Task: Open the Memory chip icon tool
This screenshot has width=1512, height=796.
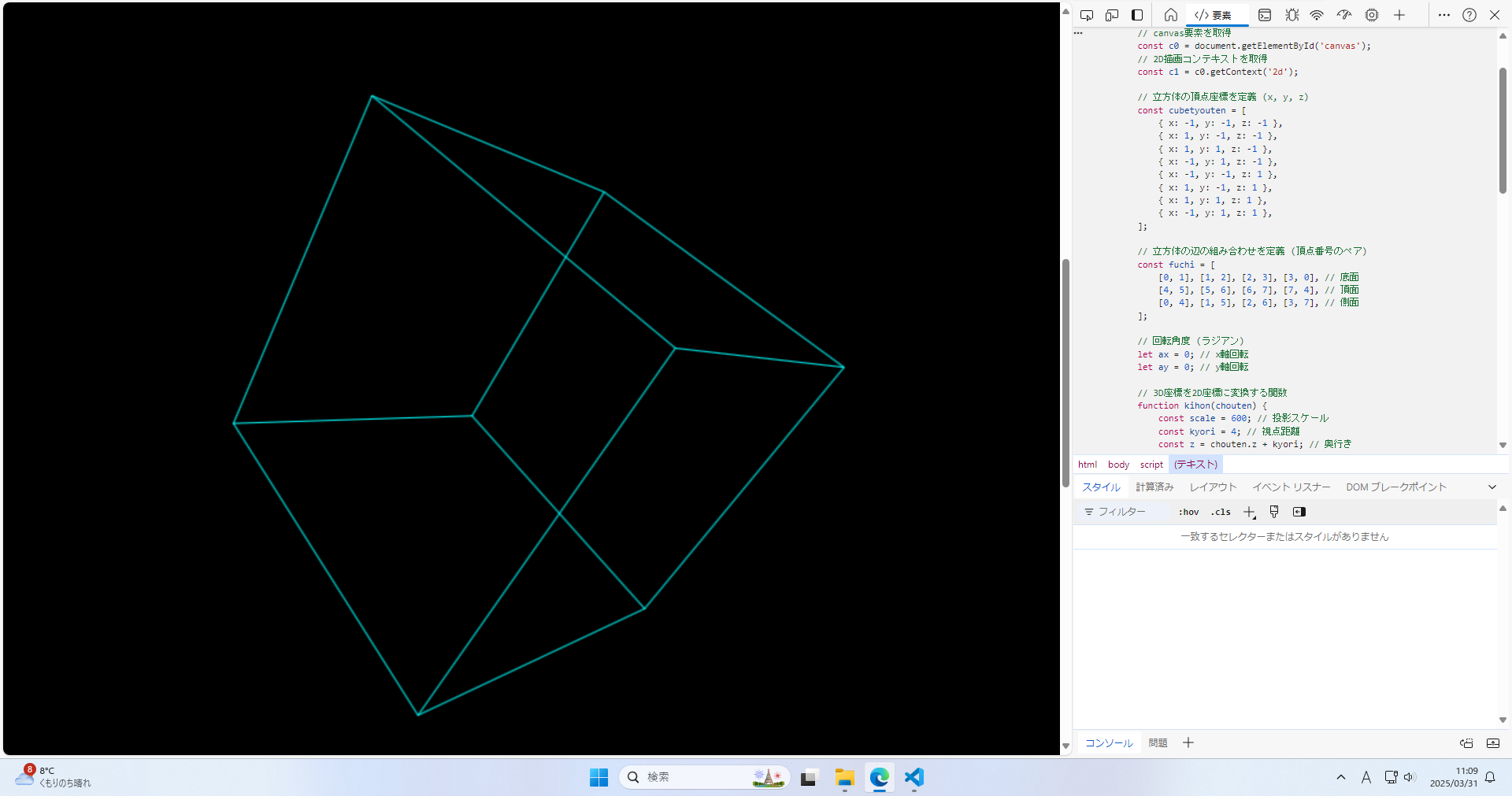Action: [1372, 15]
